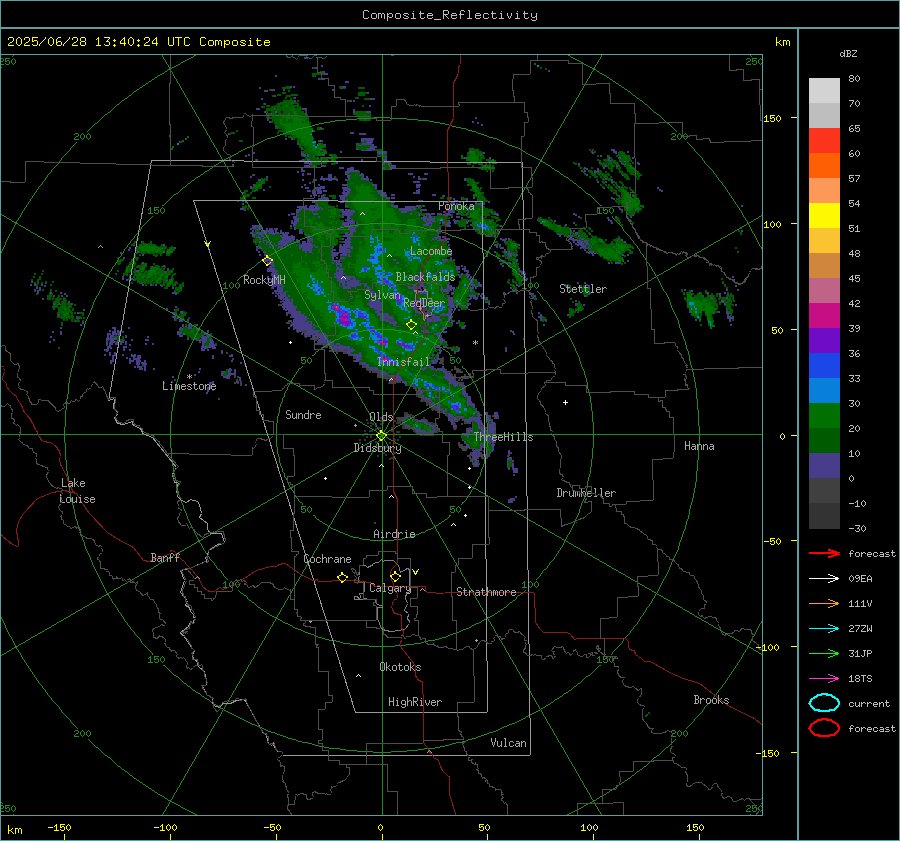
Task: Click the RedDeer city label
Action: point(424,303)
